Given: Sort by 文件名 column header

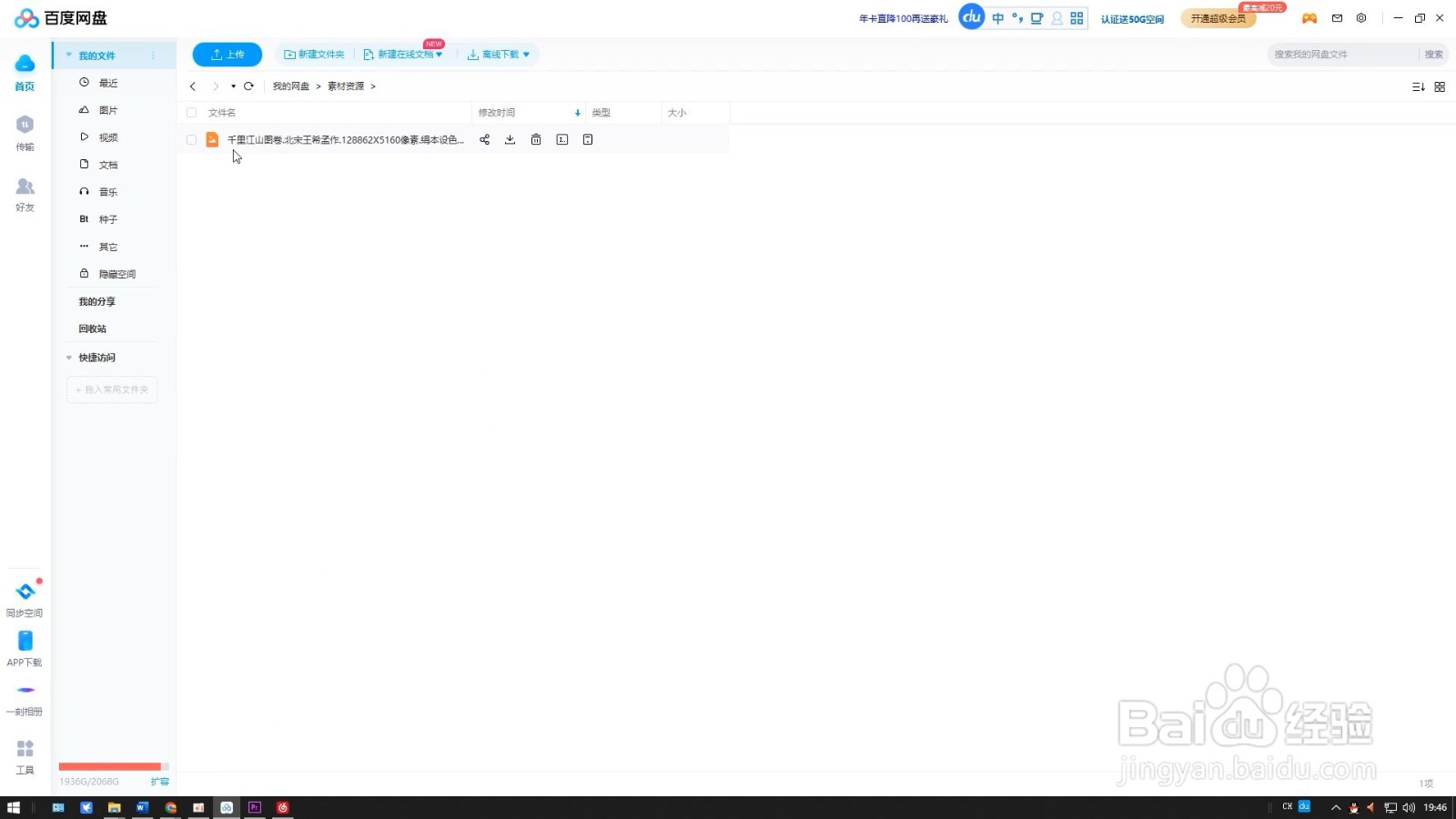Looking at the screenshot, I should pyautogui.click(x=222, y=113).
